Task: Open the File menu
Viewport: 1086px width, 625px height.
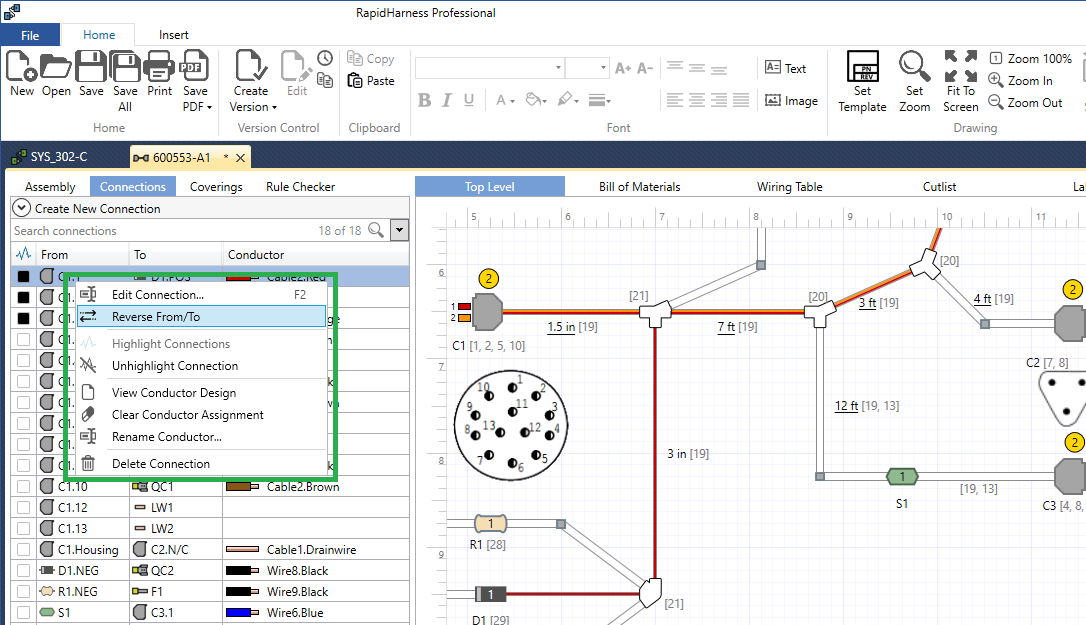Action: (30, 35)
